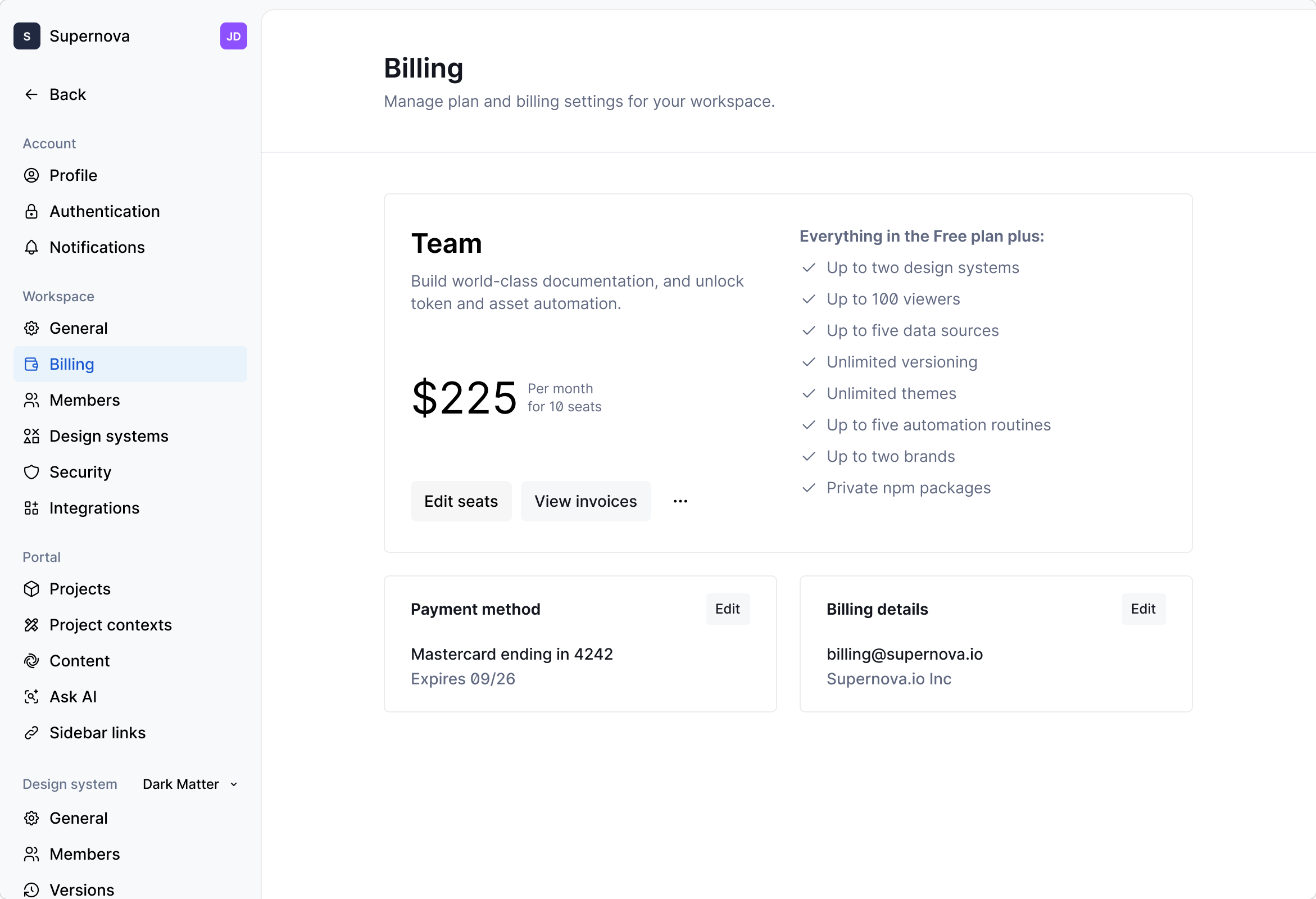Click the Profile person icon
1316x899 pixels.
pos(31,175)
